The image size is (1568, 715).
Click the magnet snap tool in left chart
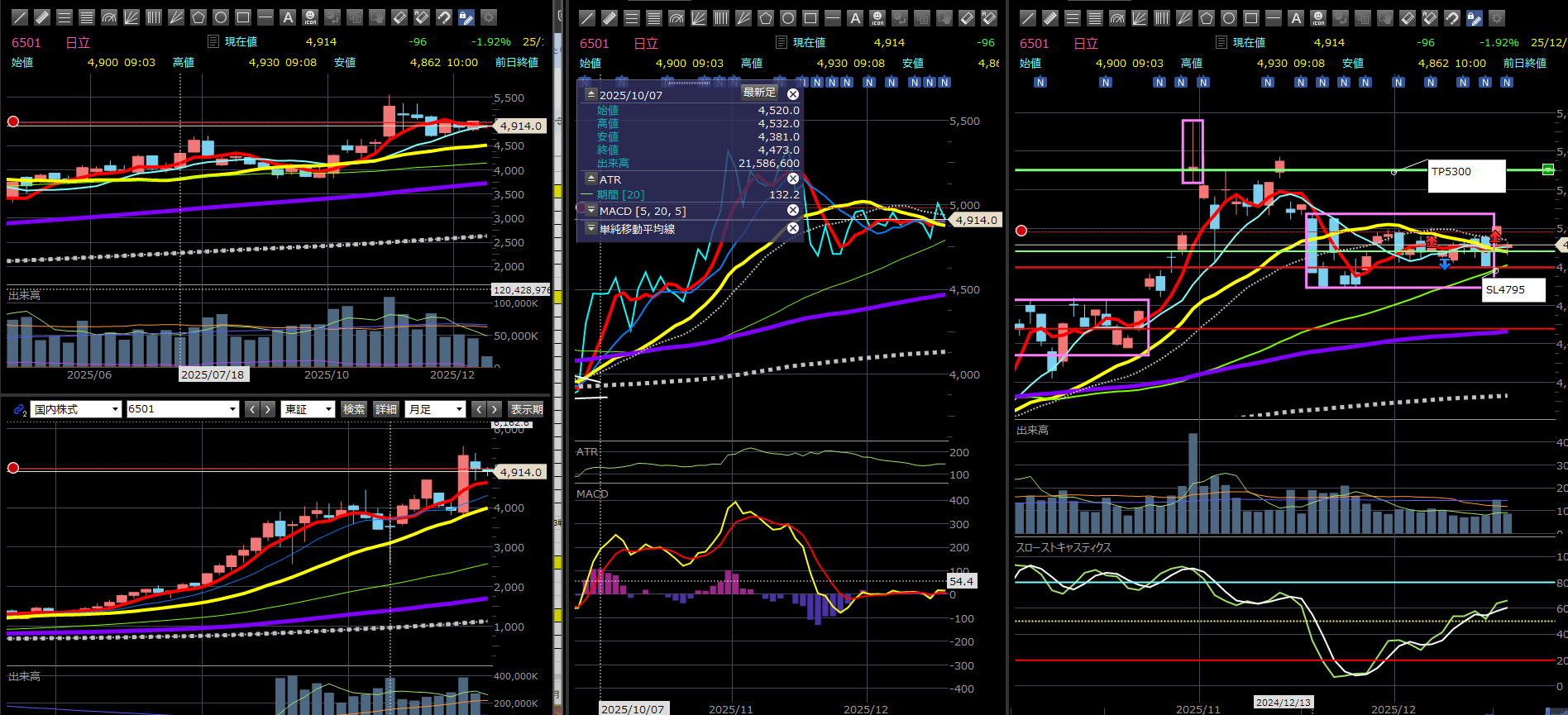pos(444,17)
